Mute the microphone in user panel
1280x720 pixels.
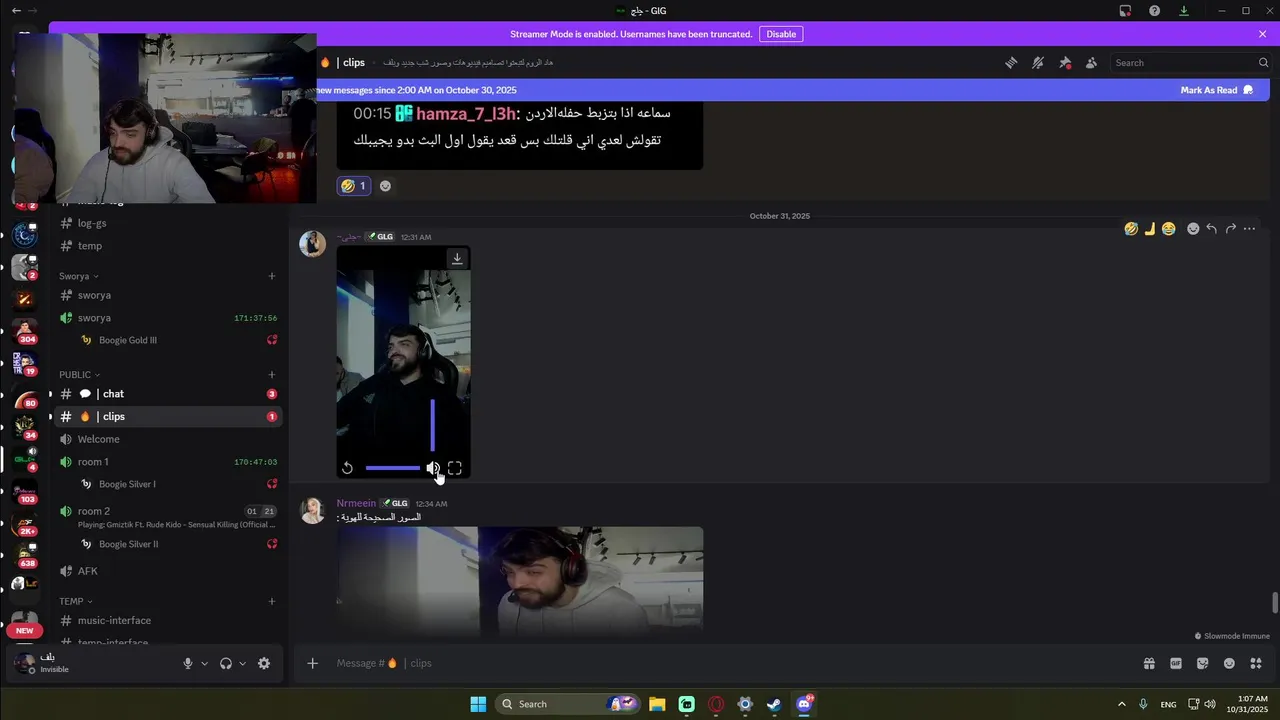click(x=187, y=663)
